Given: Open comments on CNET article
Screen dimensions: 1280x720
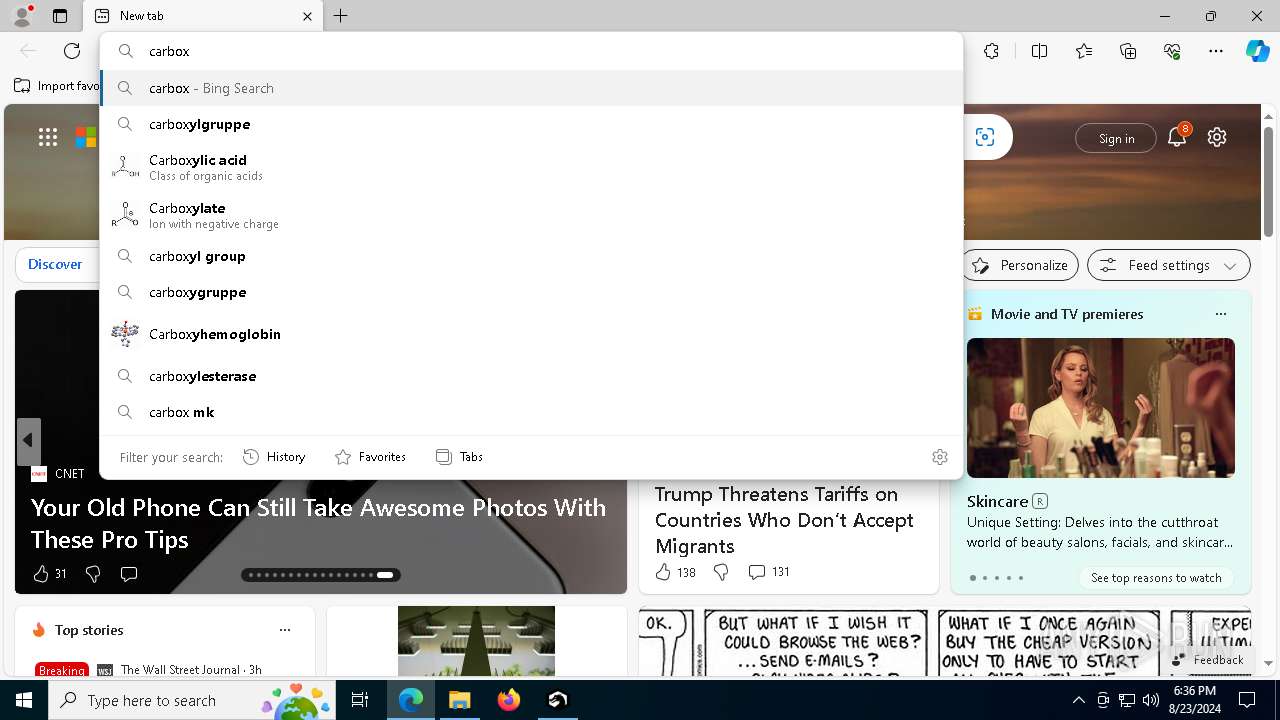Looking at the screenshot, I should [x=129, y=574].
